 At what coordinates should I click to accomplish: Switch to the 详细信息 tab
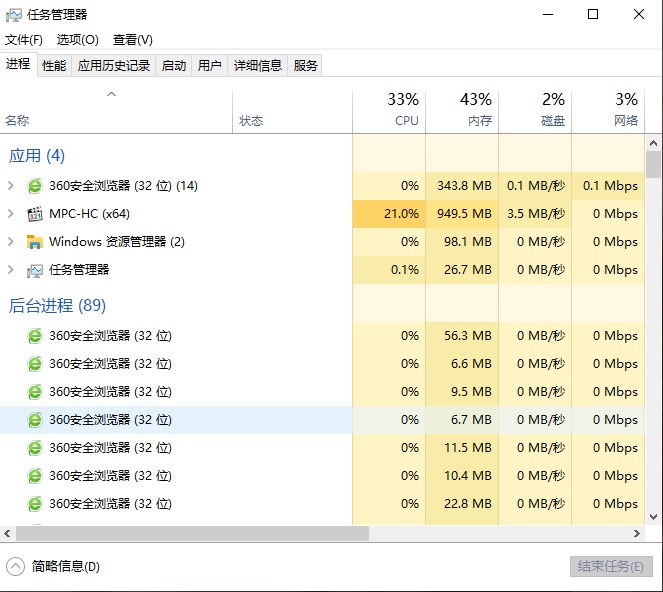(257, 66)
